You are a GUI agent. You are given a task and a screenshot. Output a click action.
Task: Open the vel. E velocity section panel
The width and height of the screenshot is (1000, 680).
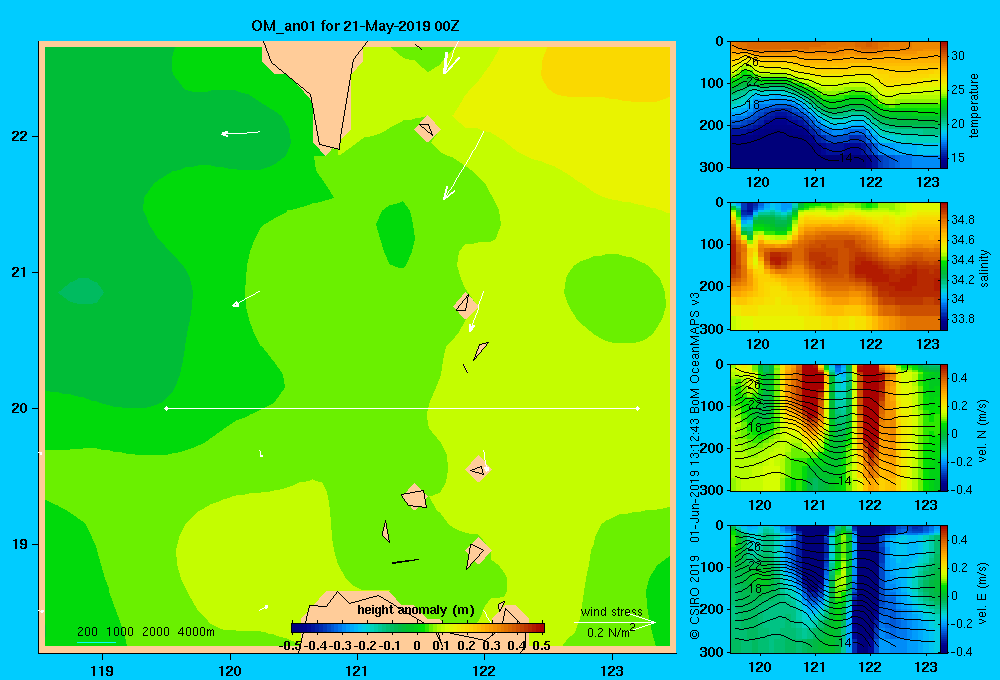click(835, 589)
